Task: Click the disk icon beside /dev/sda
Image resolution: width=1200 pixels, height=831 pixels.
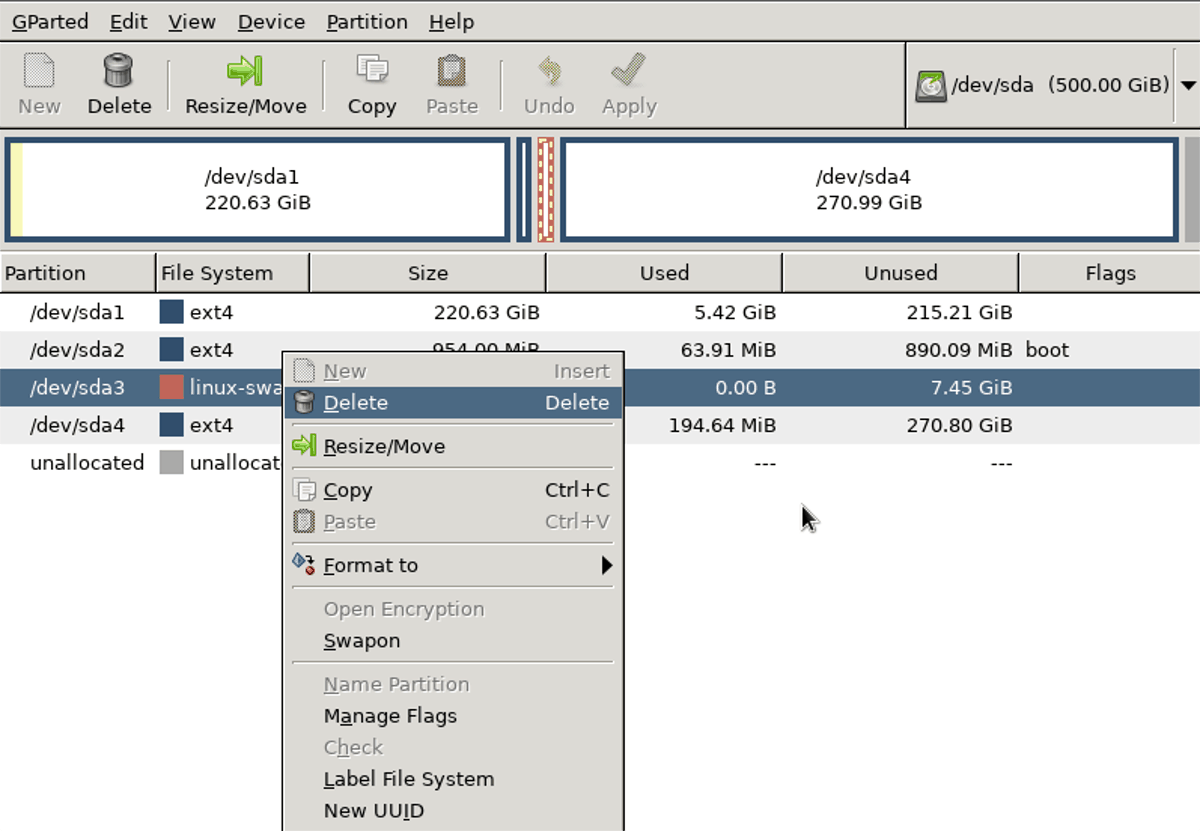Action: (x=931, y=86)
